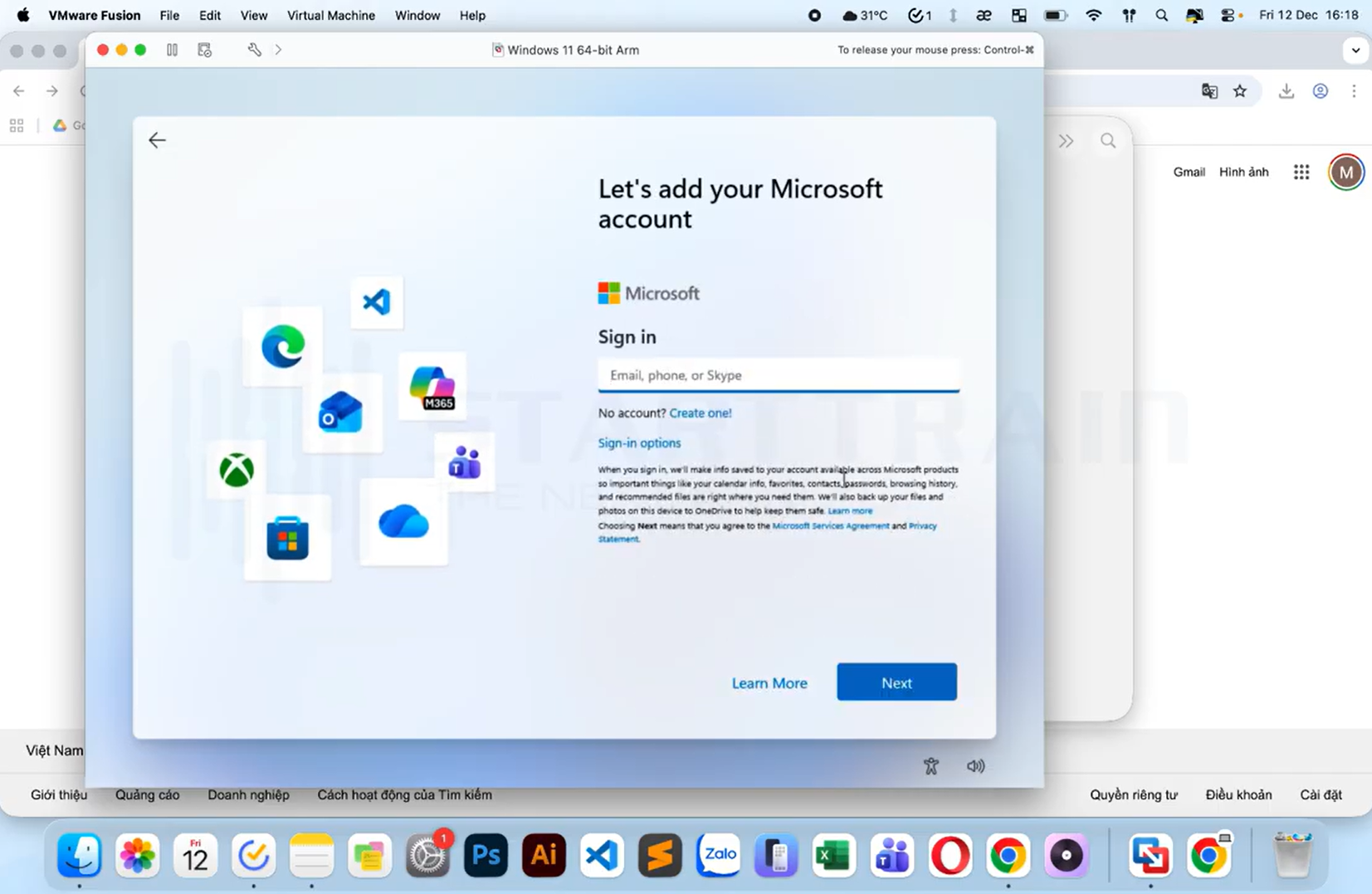Click the Create one! link
Viewport: 1372px width, 894px height.
pos(700,413)
